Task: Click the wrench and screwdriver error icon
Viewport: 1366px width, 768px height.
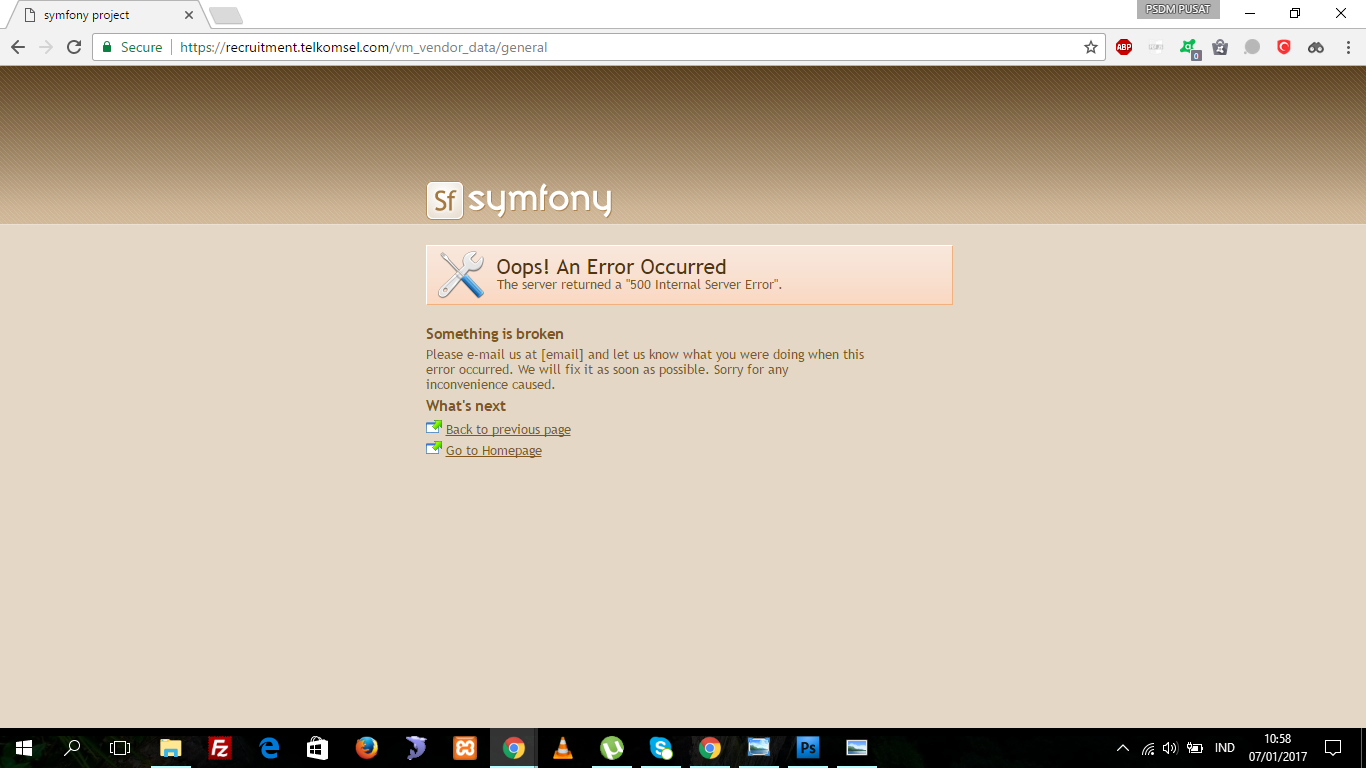Action: click(x=461, y=274)
